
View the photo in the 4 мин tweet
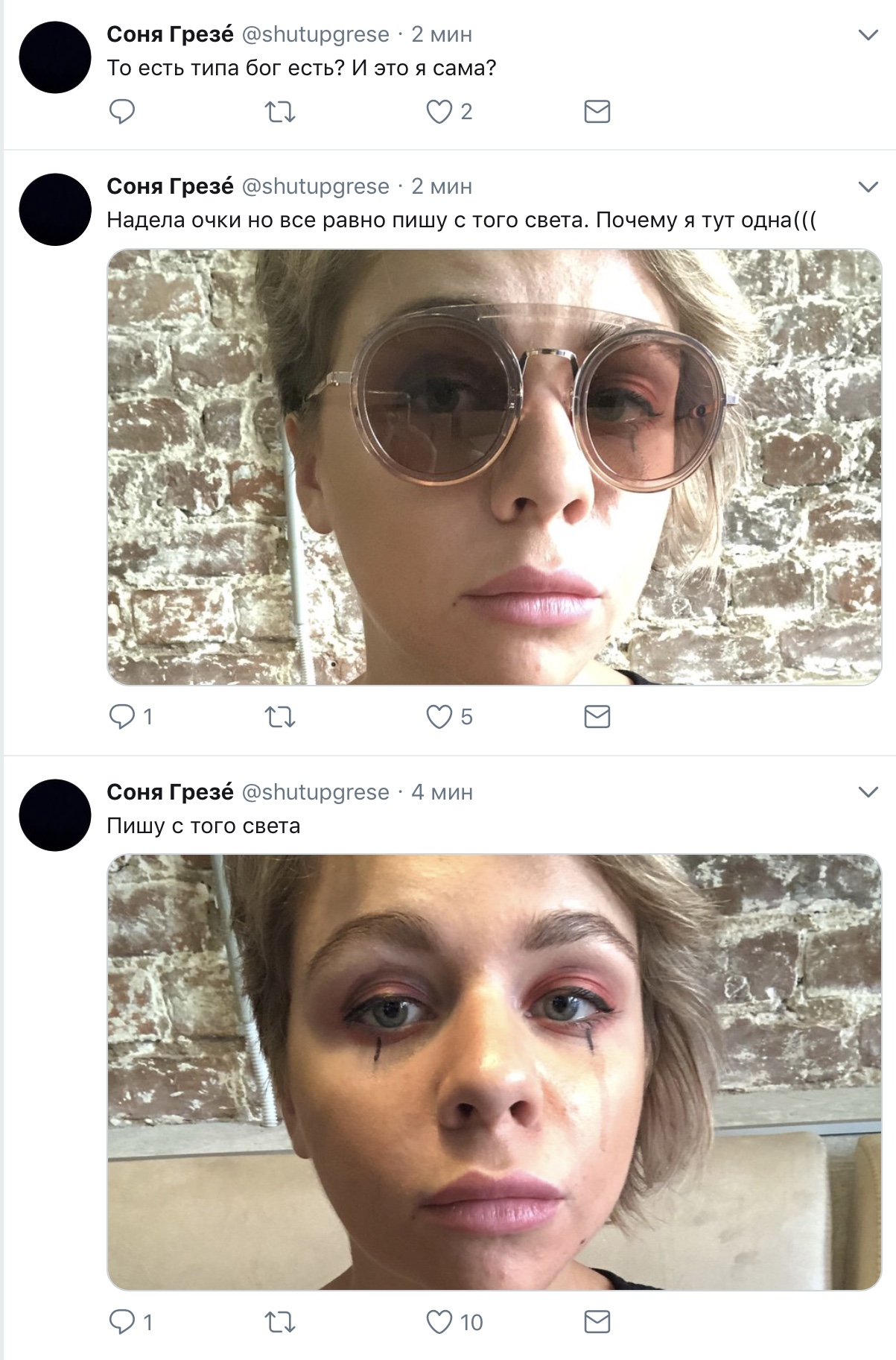click(494, 1072)
